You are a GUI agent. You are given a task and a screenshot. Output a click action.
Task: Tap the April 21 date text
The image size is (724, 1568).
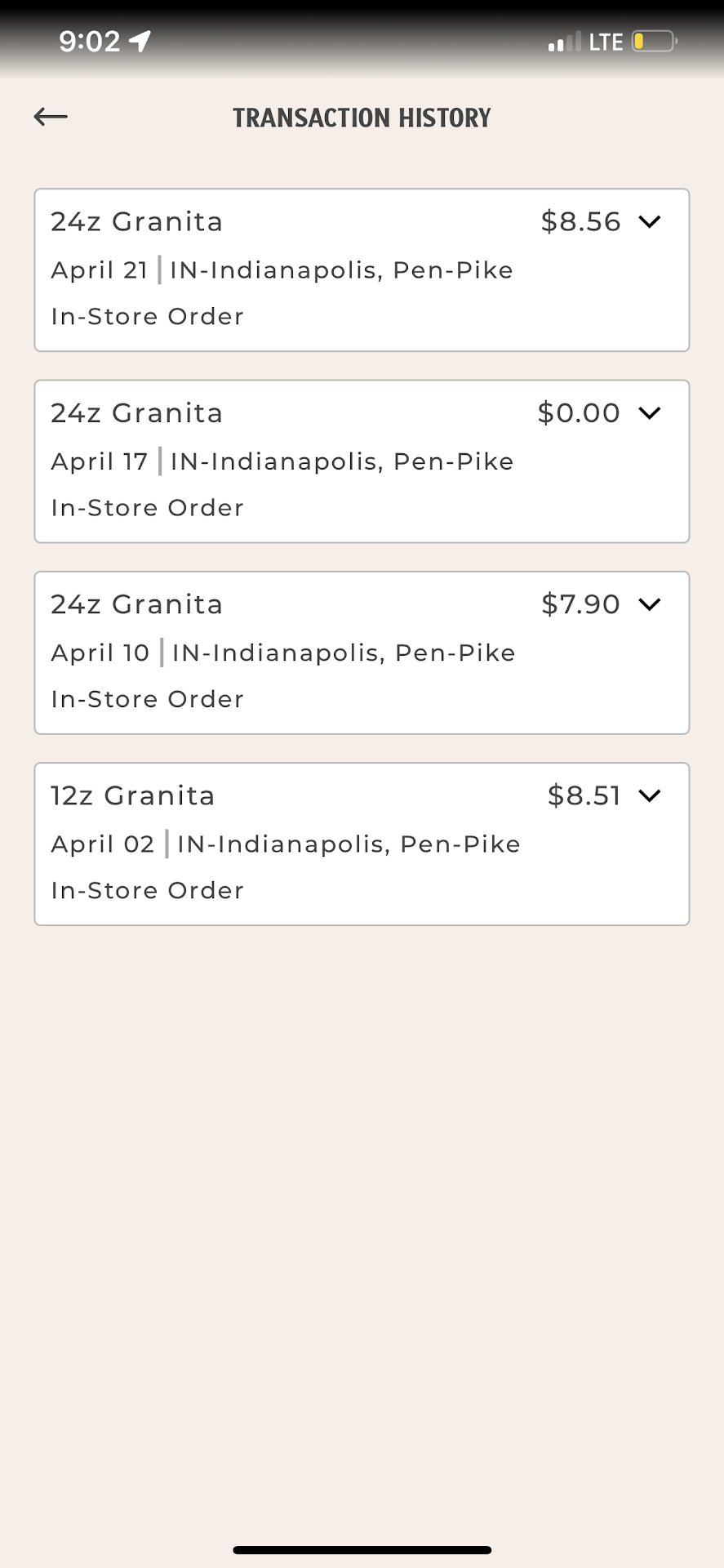100,270
